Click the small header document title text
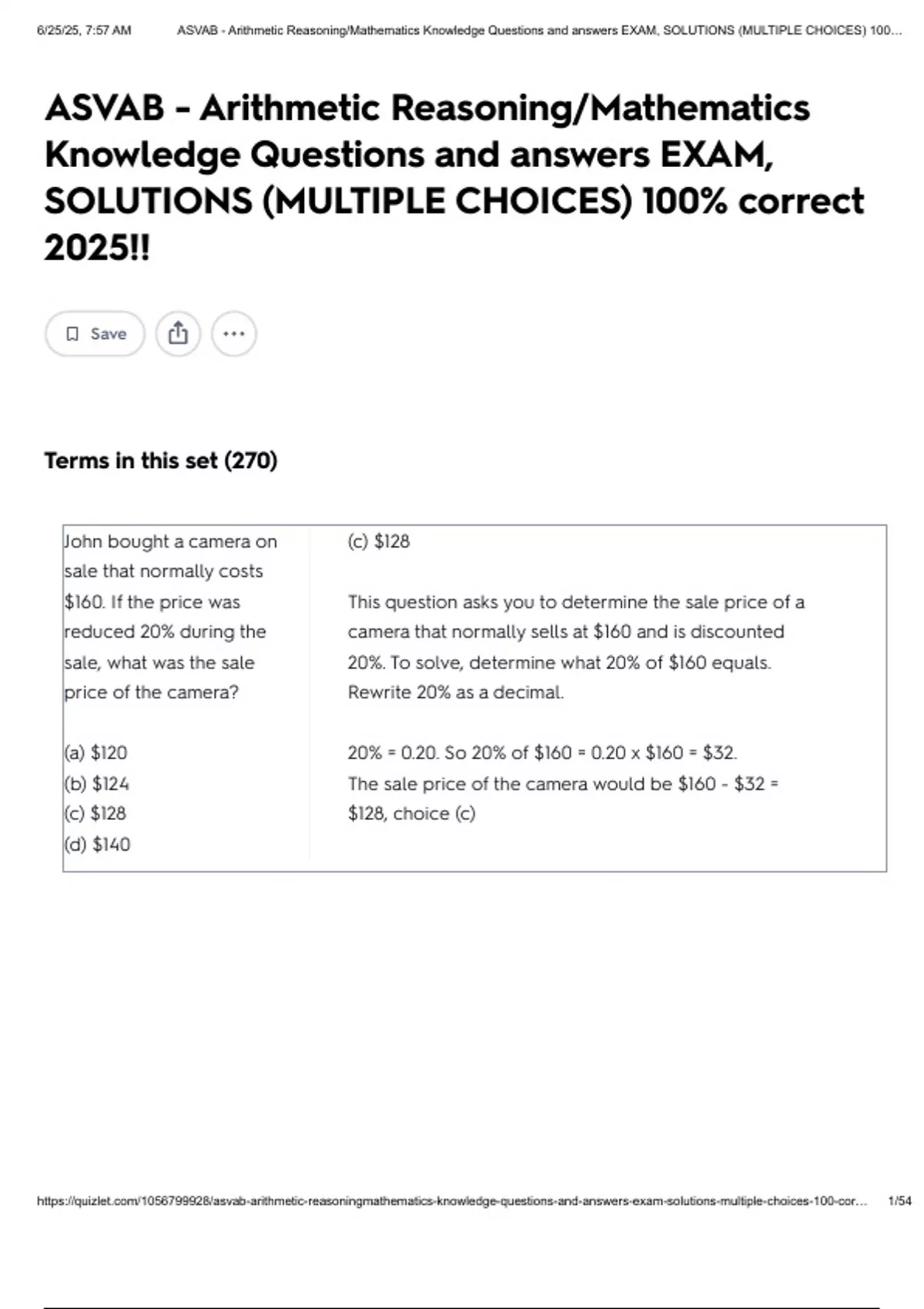Image resolution: width=924 pixels, height=1309 pixels. [539, 31]
